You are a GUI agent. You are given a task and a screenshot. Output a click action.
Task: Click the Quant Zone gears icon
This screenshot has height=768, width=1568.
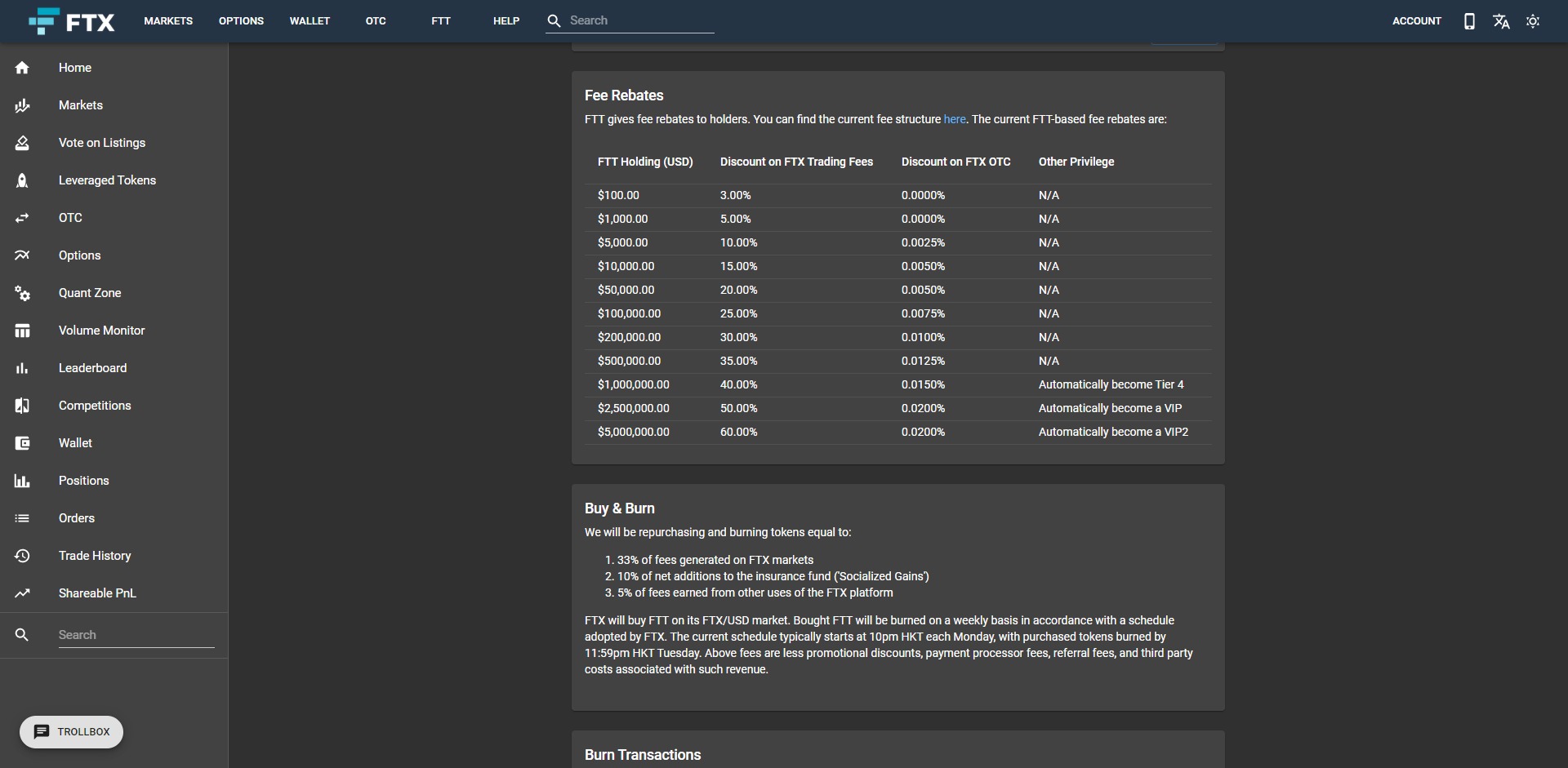22,293
